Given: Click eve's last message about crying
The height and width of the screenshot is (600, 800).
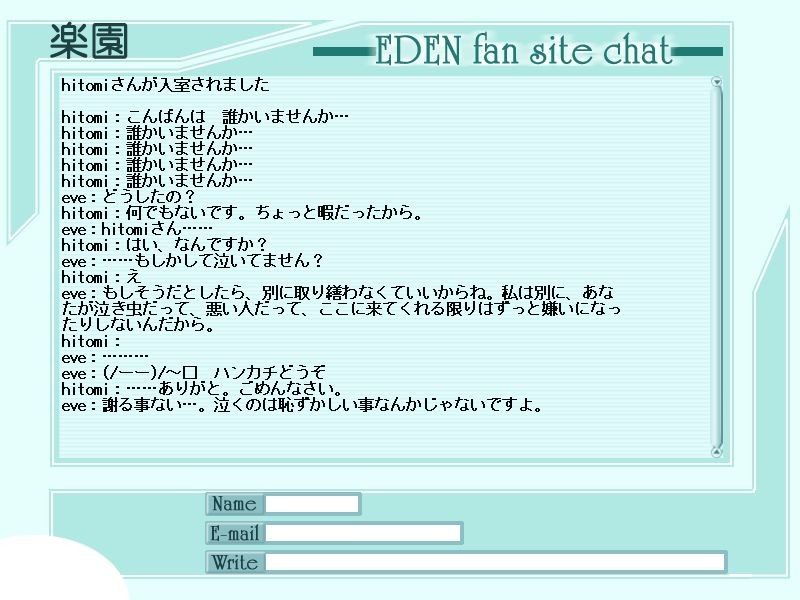Looking at the screenshot, I should tap(302, 406).
